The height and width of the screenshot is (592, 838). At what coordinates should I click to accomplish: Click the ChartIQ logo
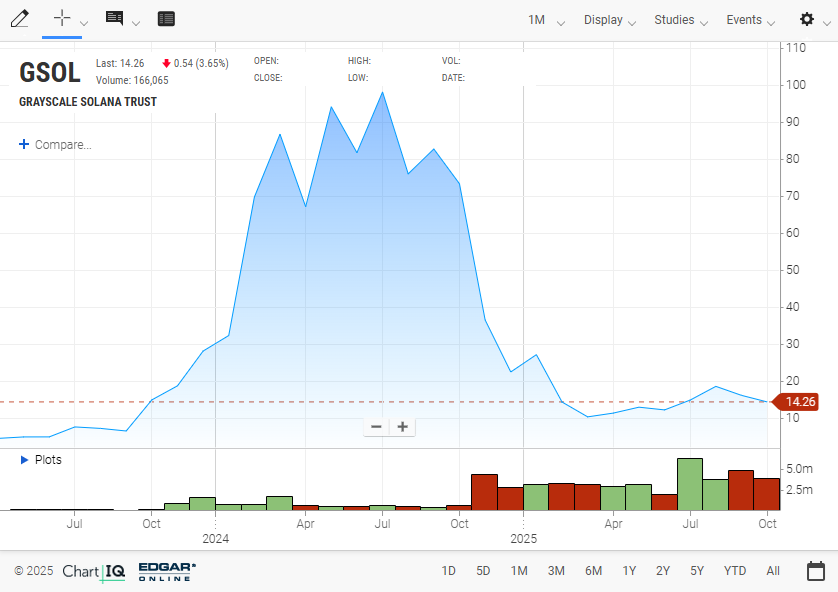[x=94, y=572]
